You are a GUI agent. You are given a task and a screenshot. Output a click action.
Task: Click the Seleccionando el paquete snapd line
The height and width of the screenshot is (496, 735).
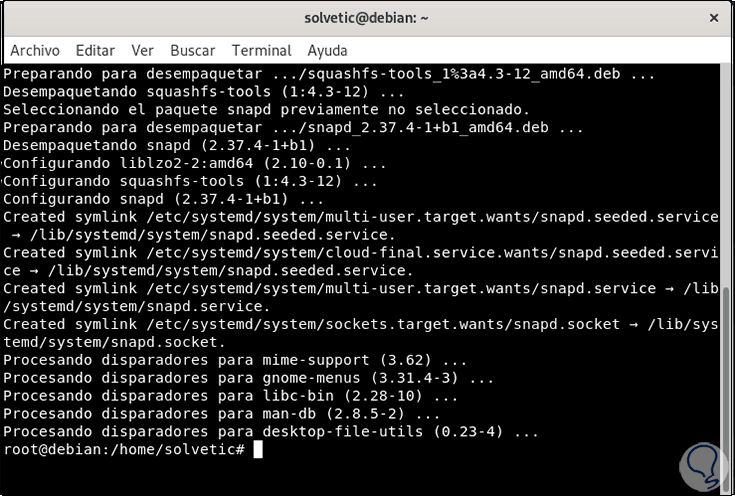(x=266, y=109)
